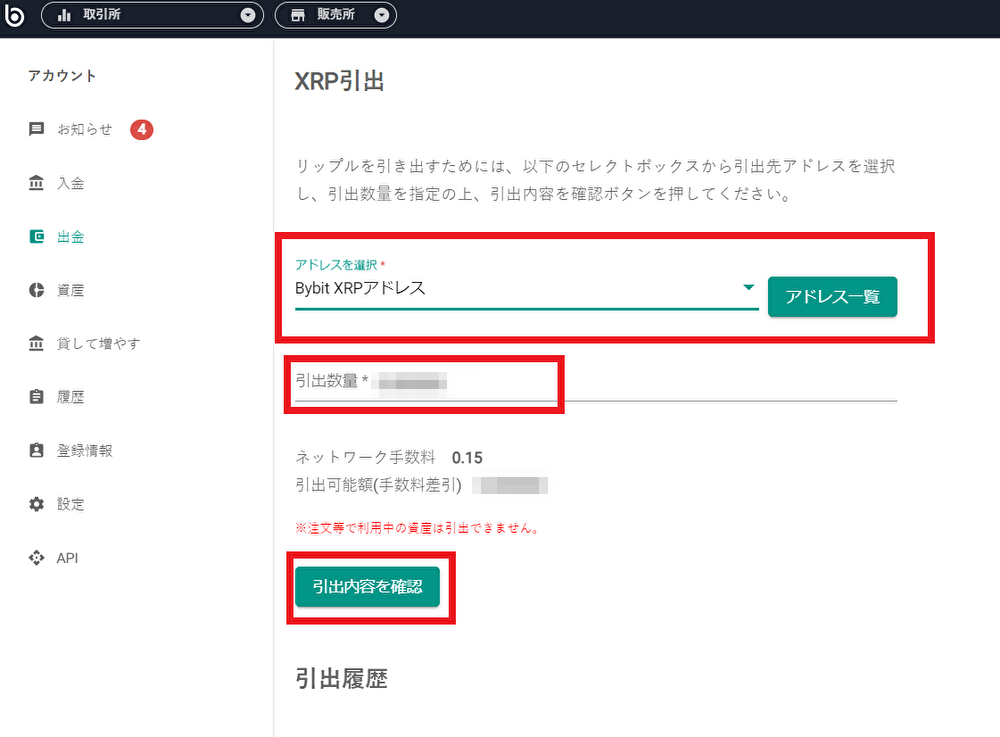Screen dimensions: 1000x737
Task: Click the red notification badge showing 4
Action: (142, 129)
